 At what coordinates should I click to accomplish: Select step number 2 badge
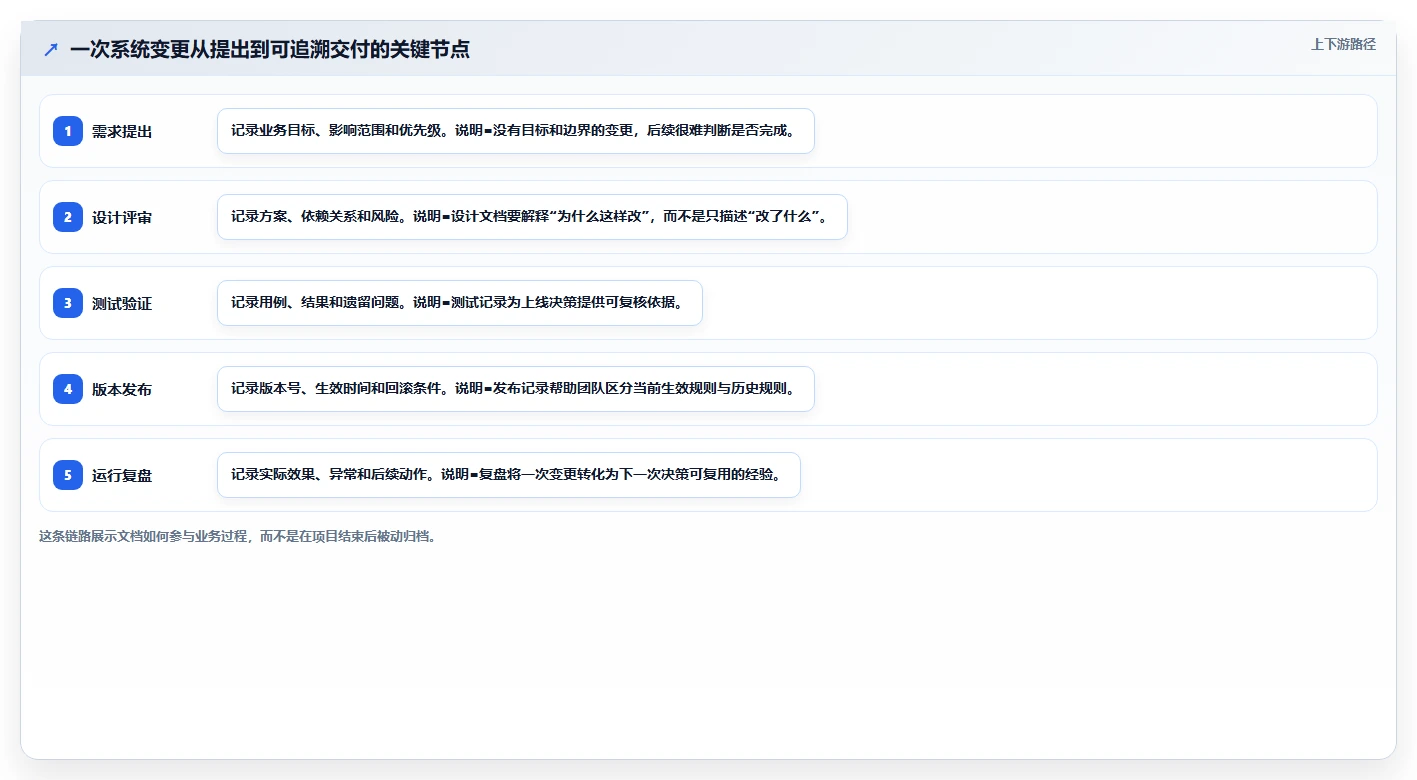click(68, 217)
